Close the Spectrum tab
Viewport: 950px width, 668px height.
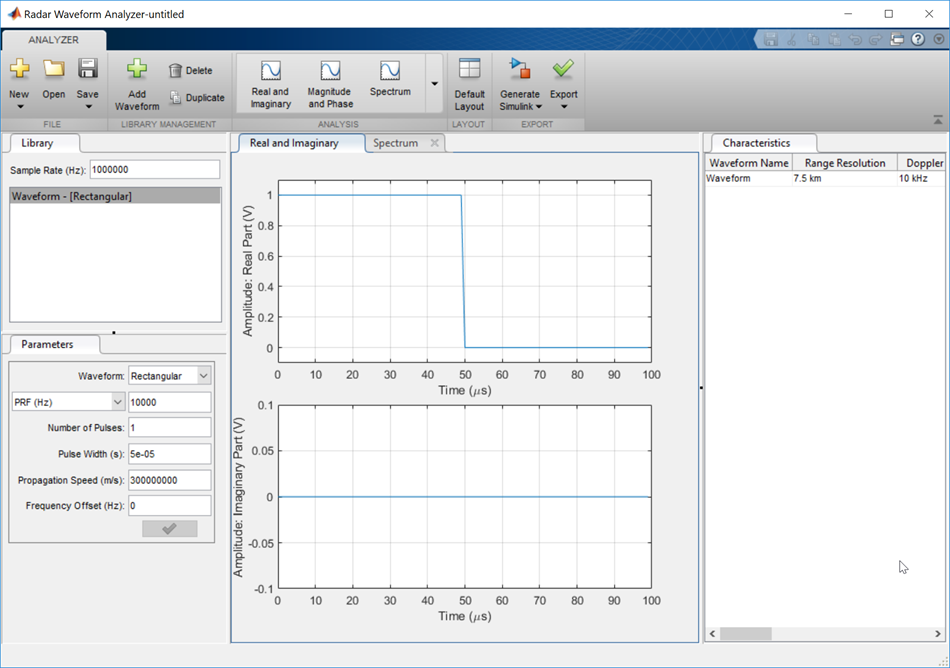[x=434, y=143]
